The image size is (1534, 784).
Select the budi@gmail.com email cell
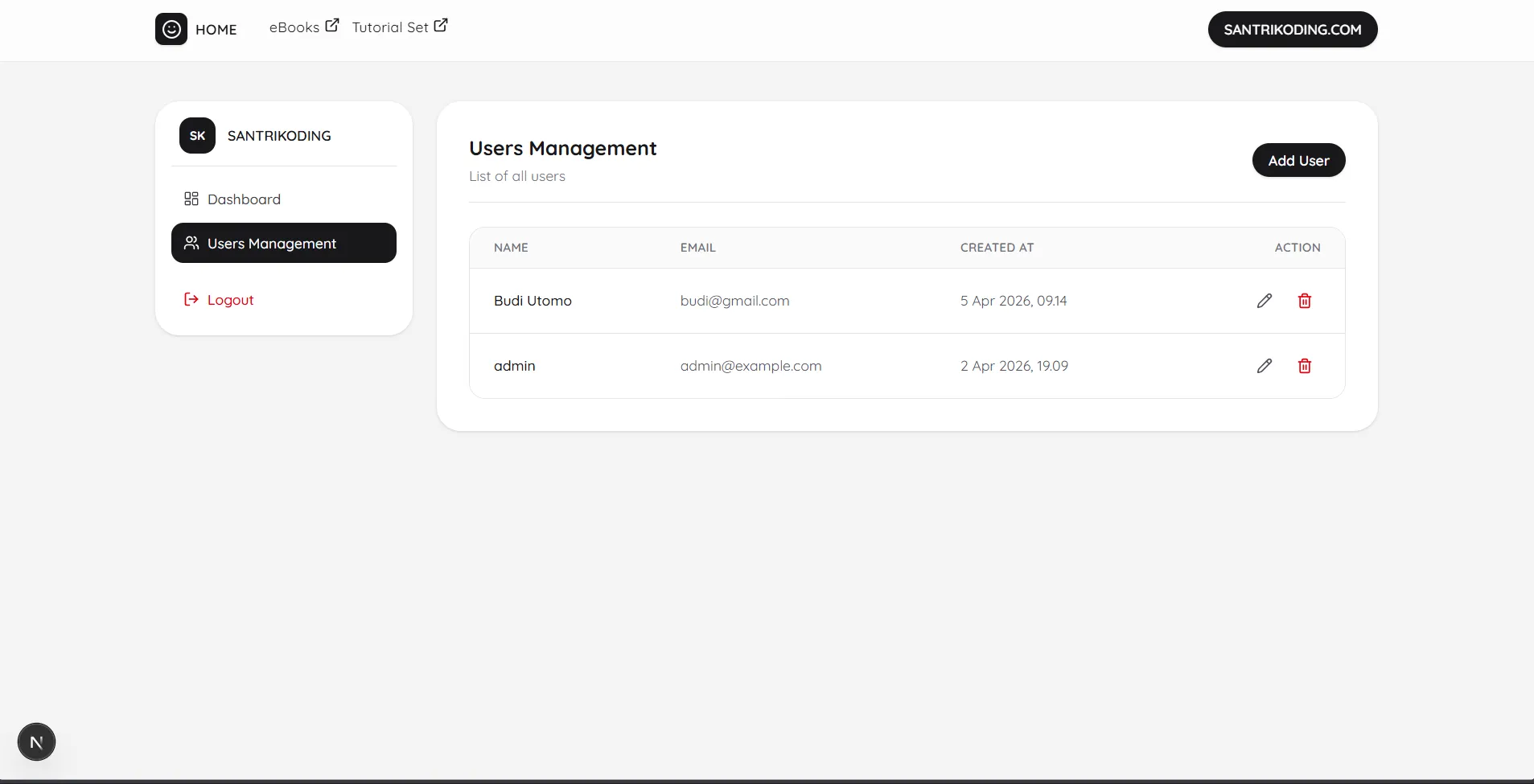(x=734, y=301)
